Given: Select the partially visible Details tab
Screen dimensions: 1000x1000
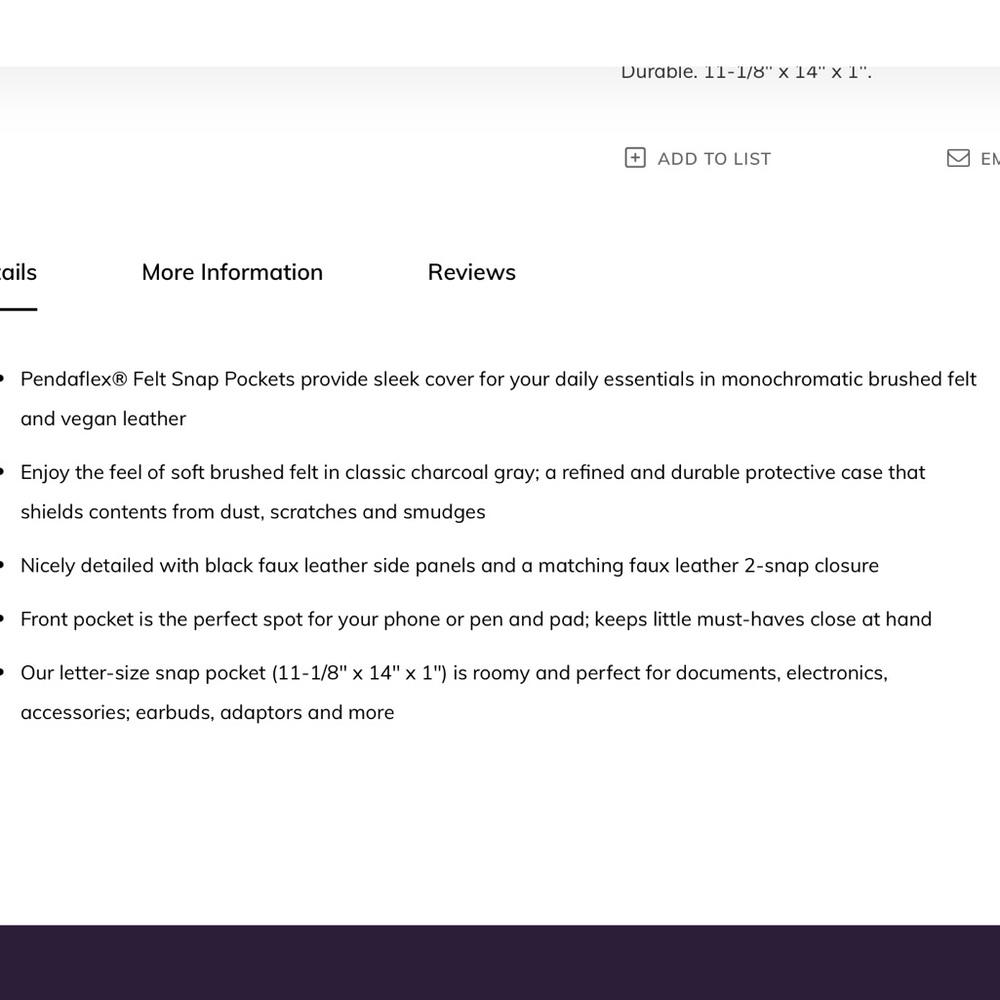Looking at the screenshot, I should tap(18, 272).
